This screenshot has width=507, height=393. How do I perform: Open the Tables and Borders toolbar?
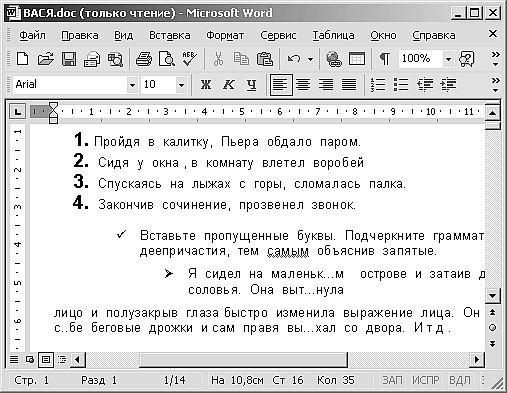coord(357,59)
